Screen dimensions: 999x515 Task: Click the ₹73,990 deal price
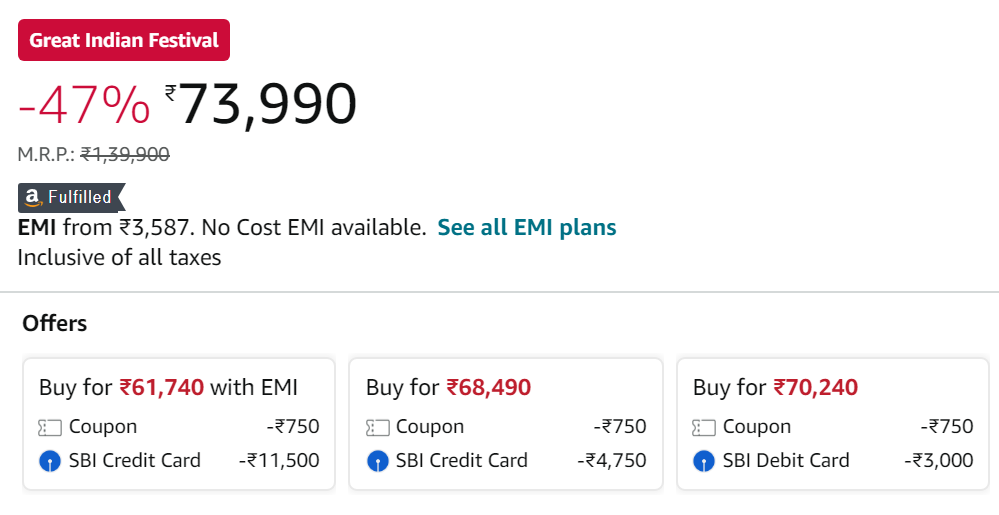[261, 104]
